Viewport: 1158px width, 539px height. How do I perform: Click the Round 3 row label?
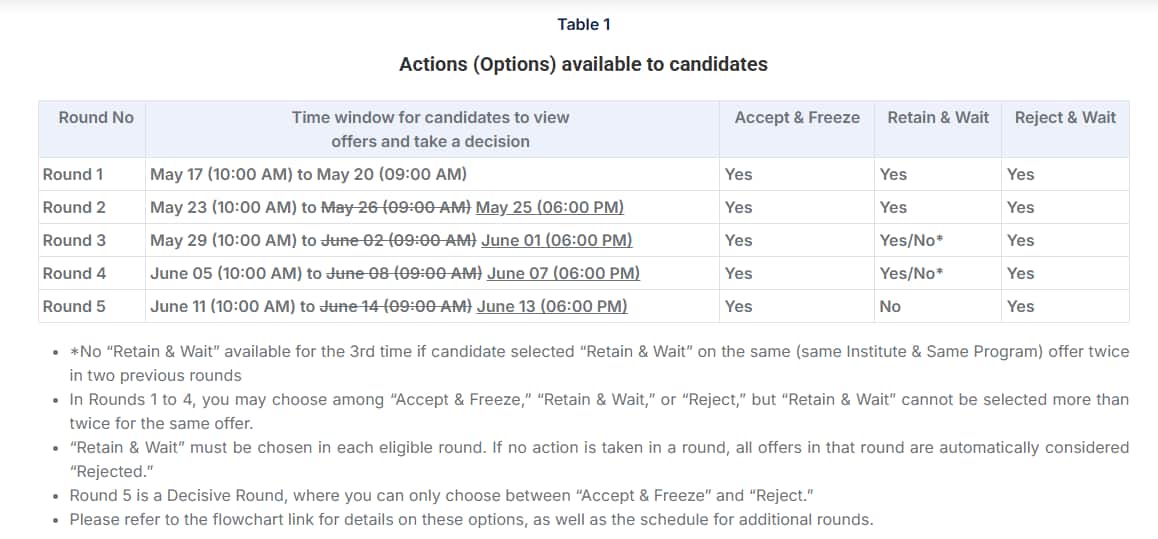(74, 241)
